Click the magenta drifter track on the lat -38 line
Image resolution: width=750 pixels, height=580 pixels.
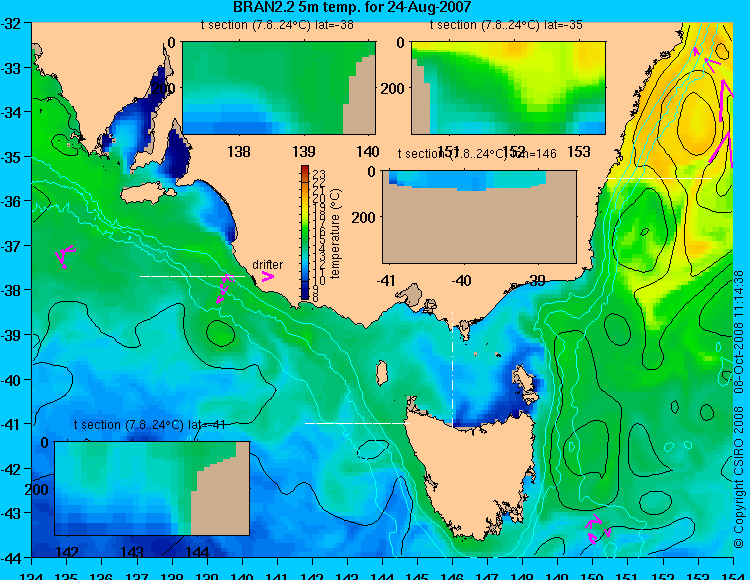point(224,288)
